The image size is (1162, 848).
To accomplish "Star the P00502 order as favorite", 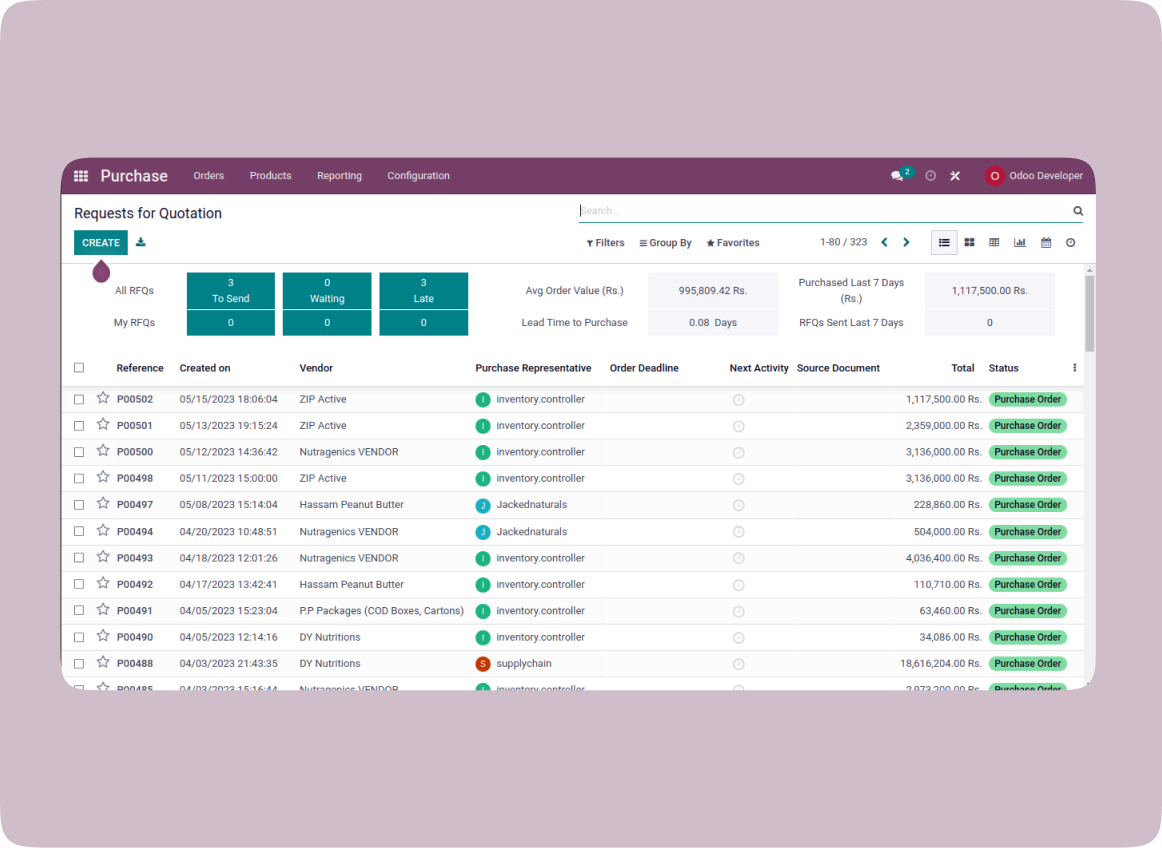I will [103, 398].
